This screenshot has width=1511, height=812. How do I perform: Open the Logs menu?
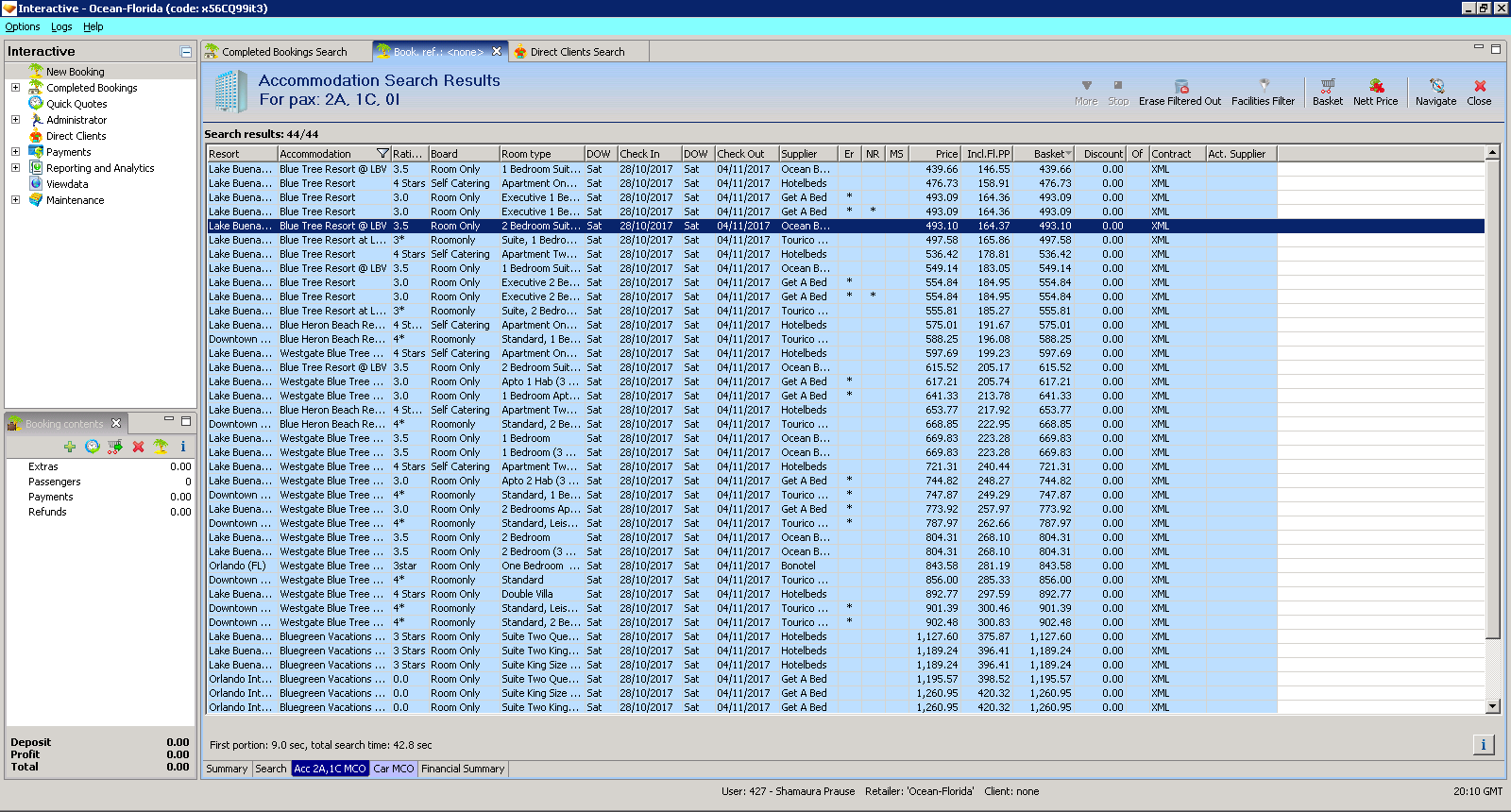tap(61, 26)
